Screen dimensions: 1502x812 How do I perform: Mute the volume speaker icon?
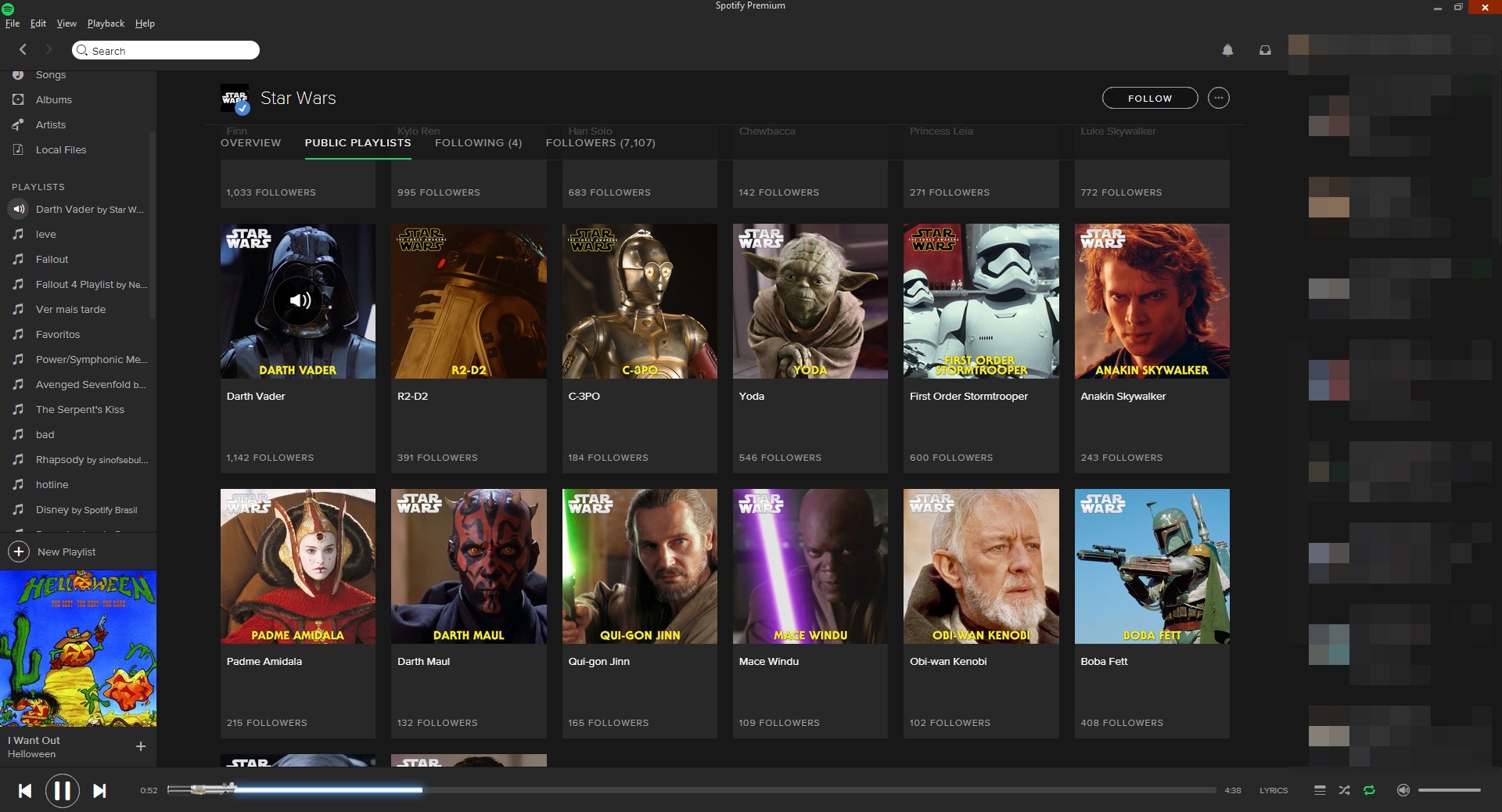click(1403, 790)
